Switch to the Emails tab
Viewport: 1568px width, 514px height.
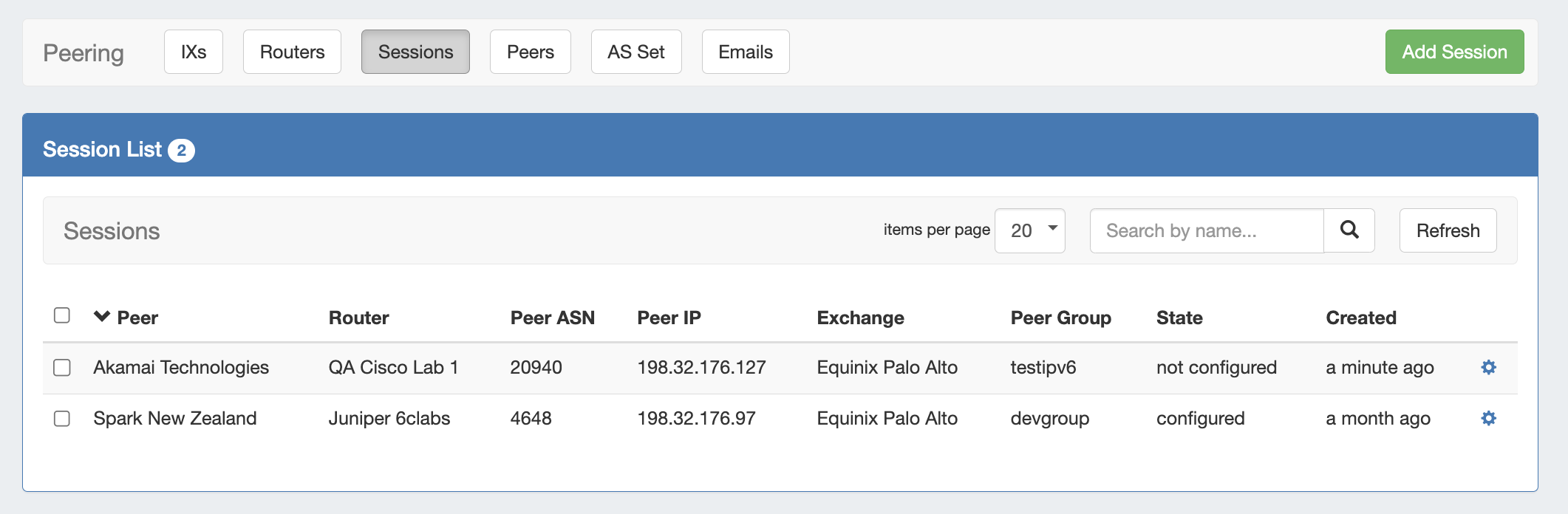click(745, 52)
